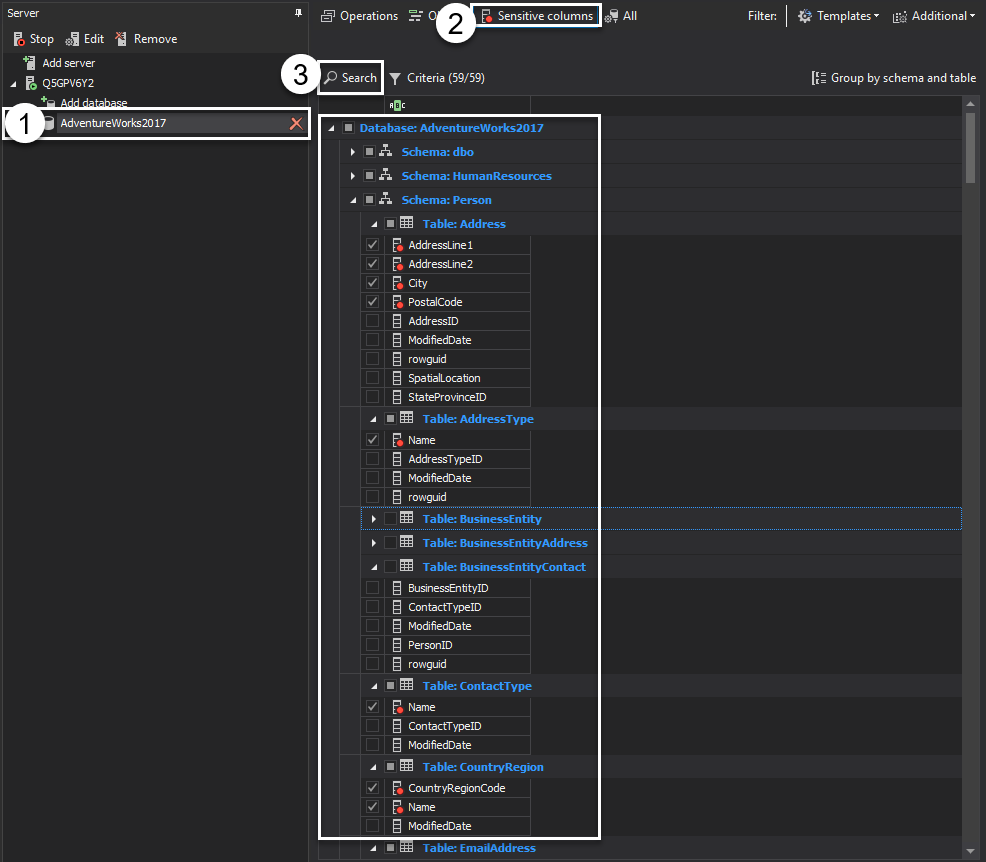
Task: Click the Schema: dbo icon
Action: tap(385, 152)
